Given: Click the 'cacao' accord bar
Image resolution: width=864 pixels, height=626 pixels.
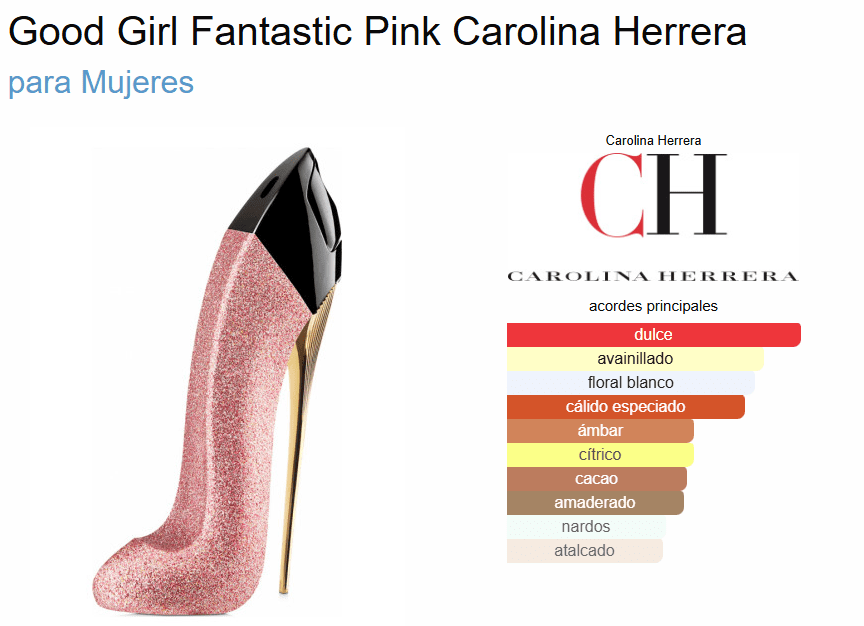Looking at the screenshot, I should click(597, 478).
